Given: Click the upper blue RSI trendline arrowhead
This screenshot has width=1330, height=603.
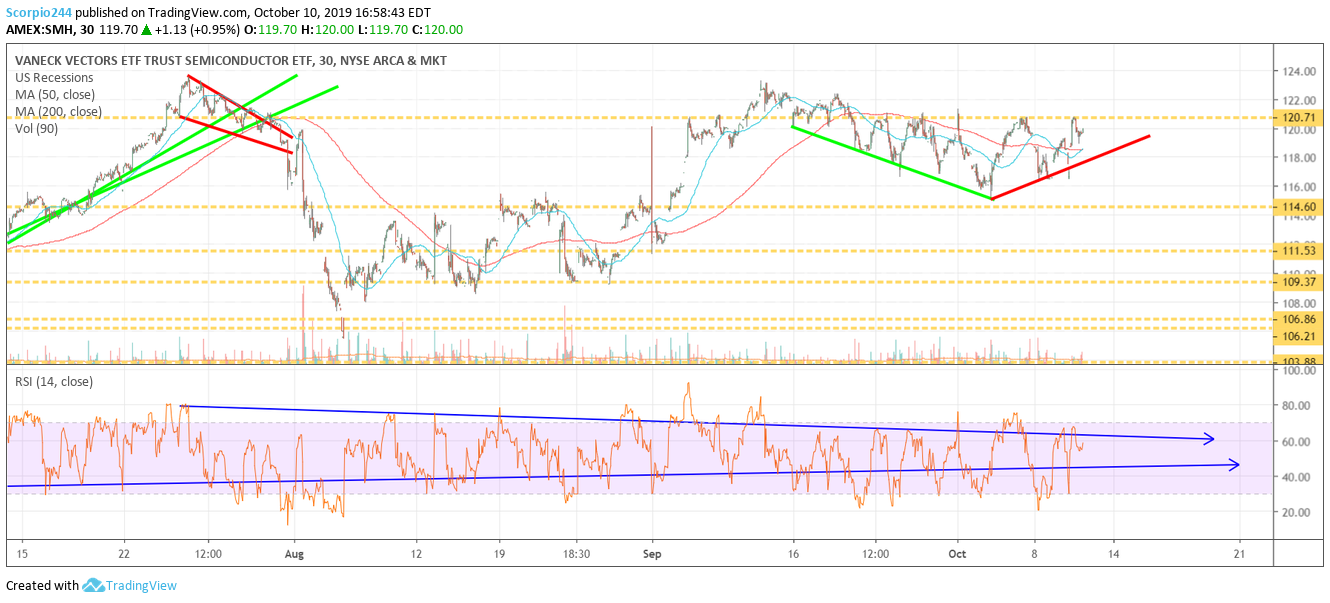Looking at the screenshot, I should [x=1209, y=438].
